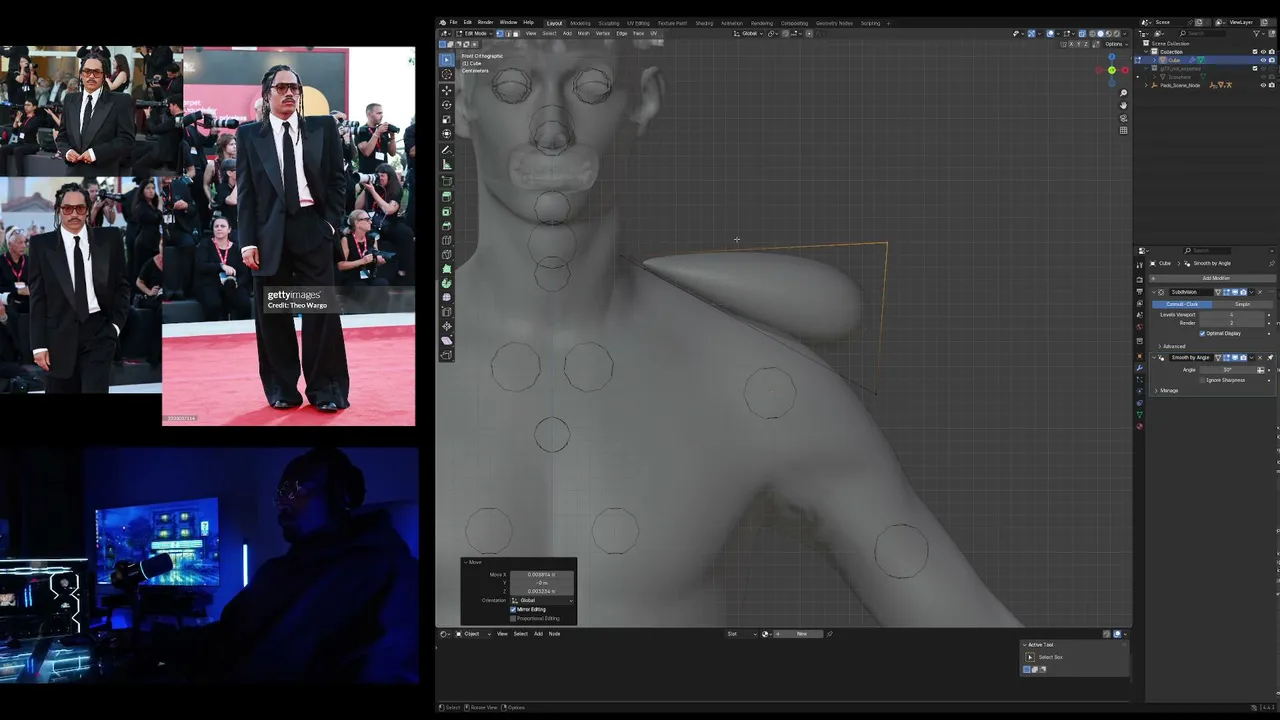Hide Pads_Scene_Node with its eye icon
The height and width of the screenshot is (720, 1280).
1262,85
